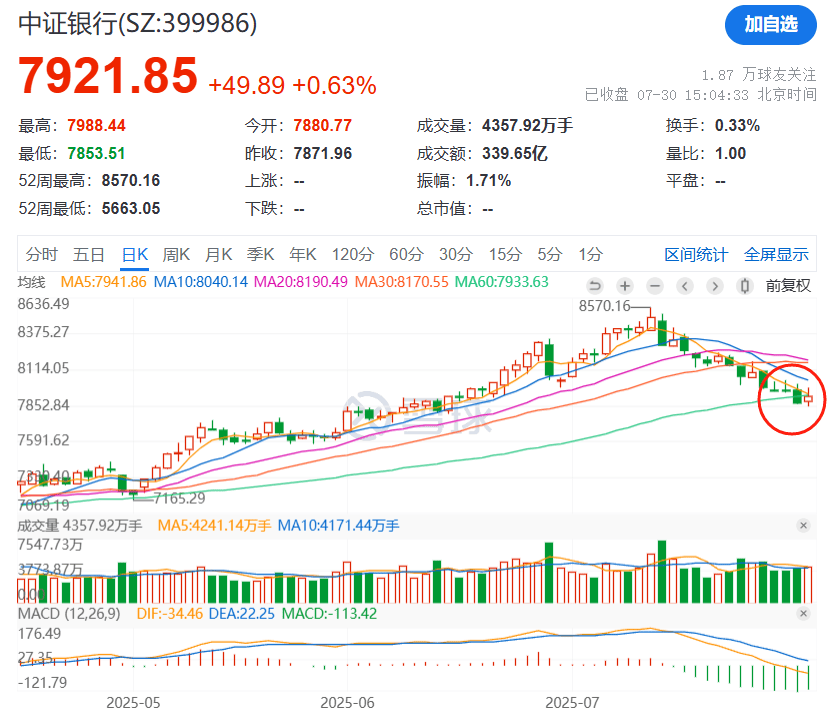Click the 今开 value 7880.77

point(323,125)
